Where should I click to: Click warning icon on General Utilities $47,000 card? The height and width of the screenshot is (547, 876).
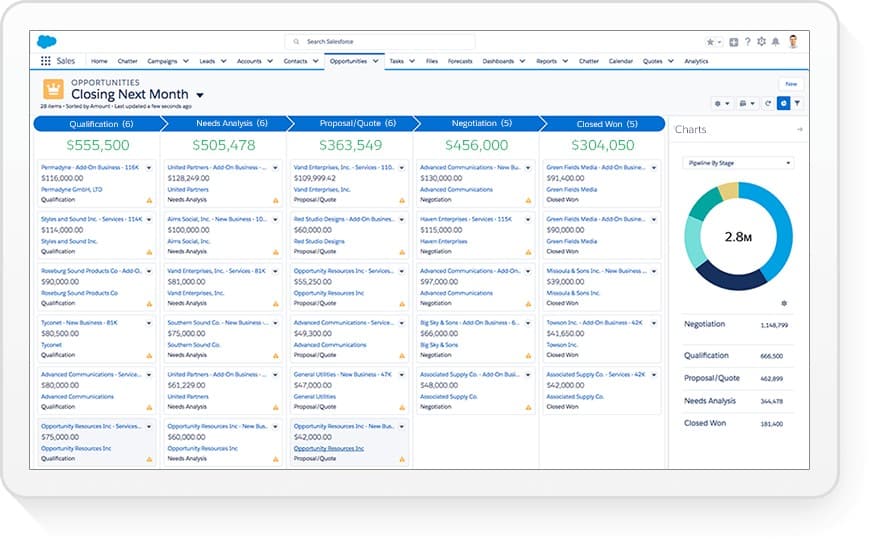coord(402,407)
